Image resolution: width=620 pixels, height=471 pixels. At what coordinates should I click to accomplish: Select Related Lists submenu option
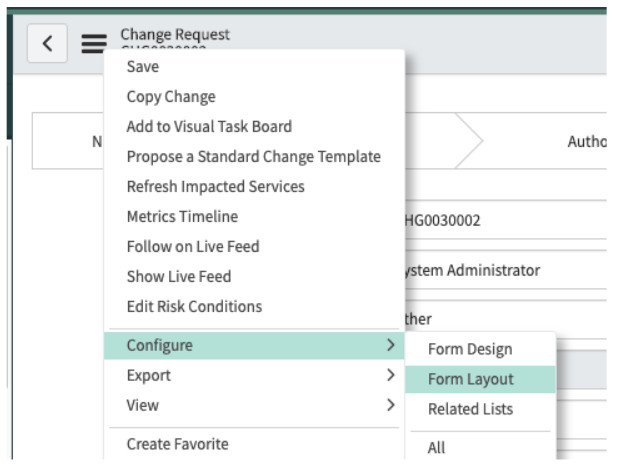(470, 409)
